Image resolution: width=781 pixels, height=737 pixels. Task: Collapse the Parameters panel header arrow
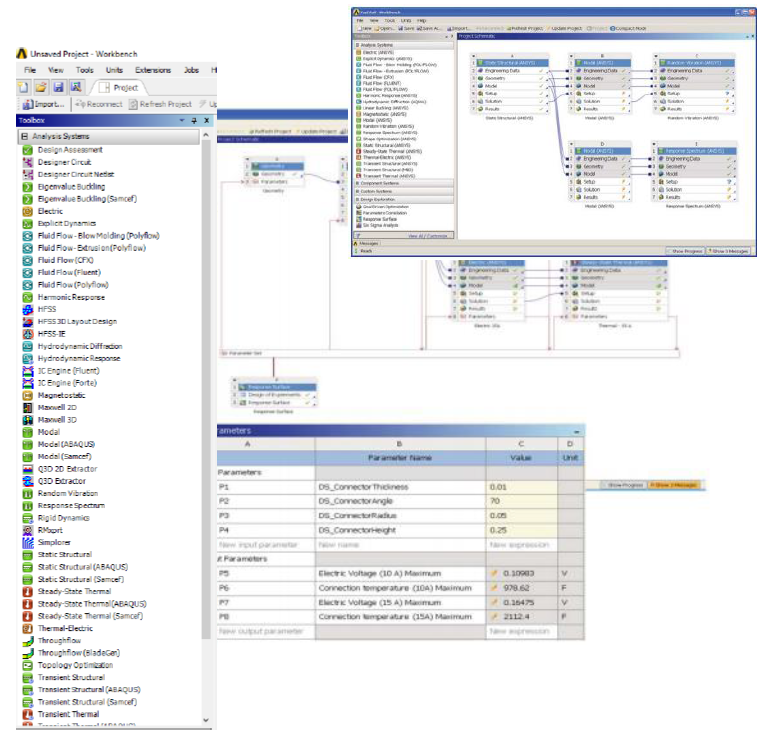[577, 432]
